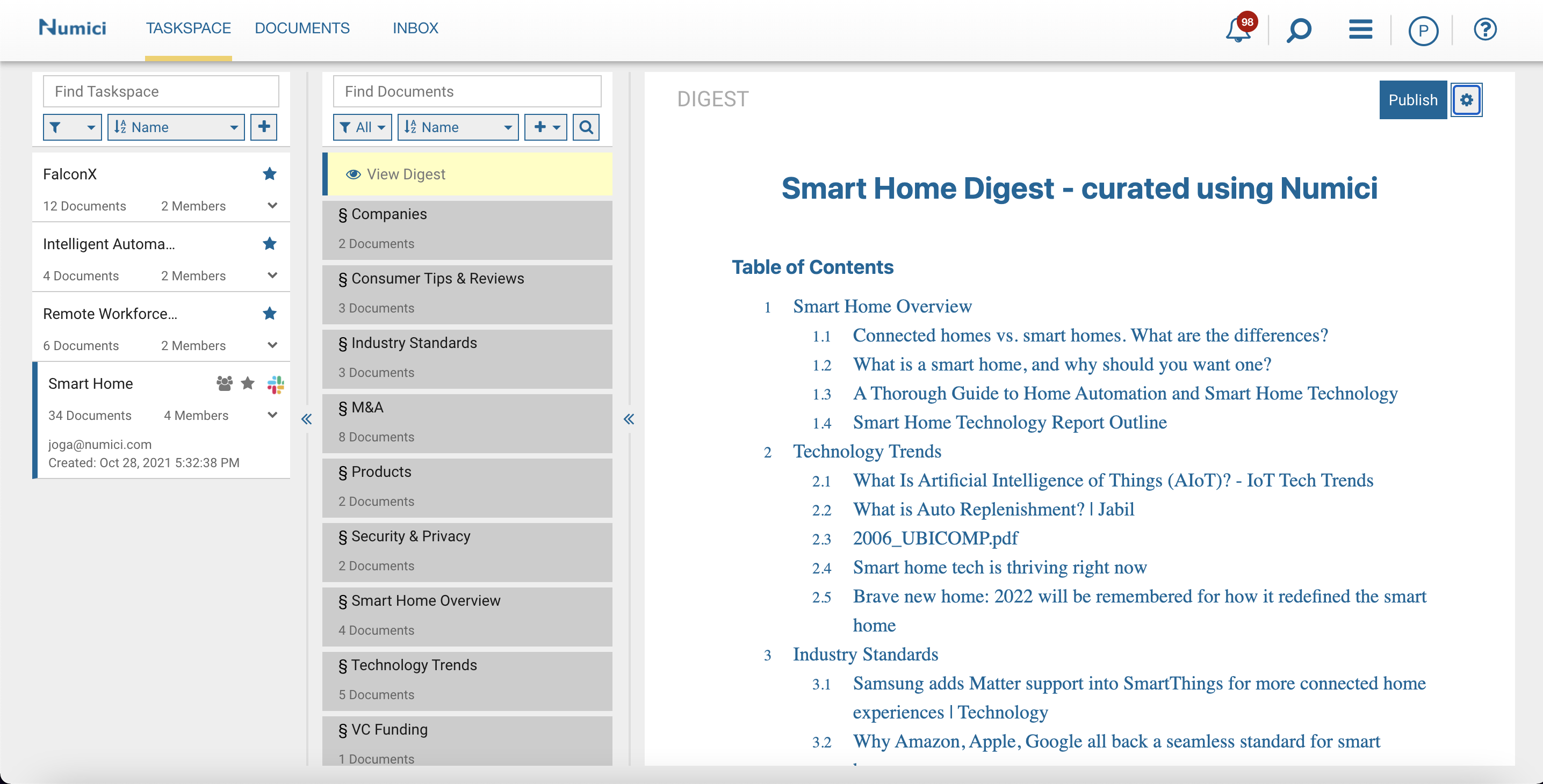Click the Slack icon on Smart Home
Viewport: 1543px width, 784px height.
point(276,384)
